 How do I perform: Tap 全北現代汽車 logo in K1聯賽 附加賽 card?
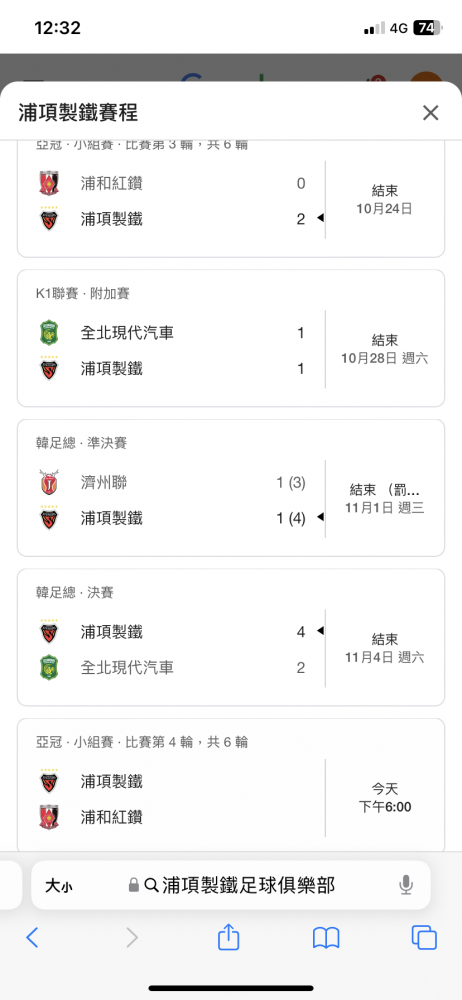click(x=49, y=333)
